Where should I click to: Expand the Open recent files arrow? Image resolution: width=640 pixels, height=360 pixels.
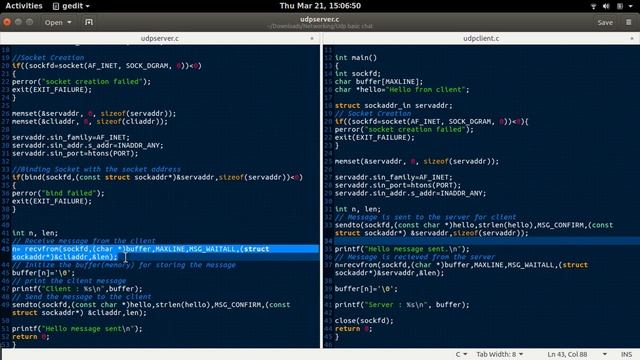69,22
